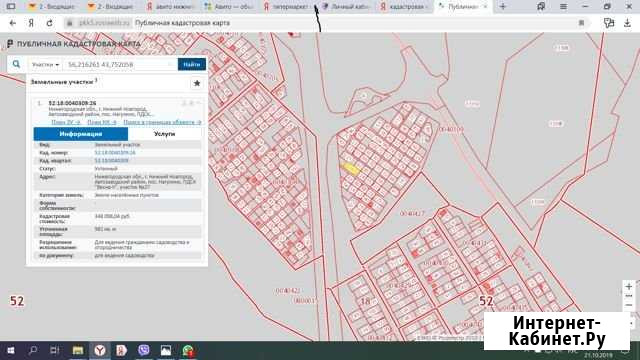
Task: Zoom out the map with minus button
Action: tap(629, 305)
